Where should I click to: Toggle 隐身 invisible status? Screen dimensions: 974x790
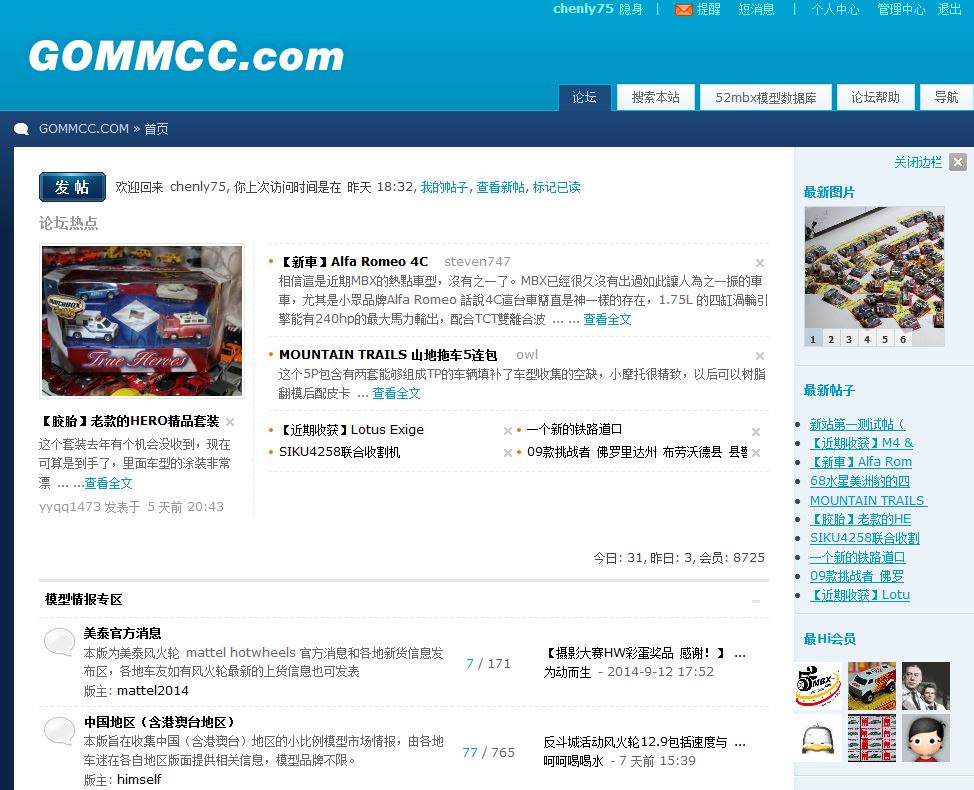coord(631,9)
